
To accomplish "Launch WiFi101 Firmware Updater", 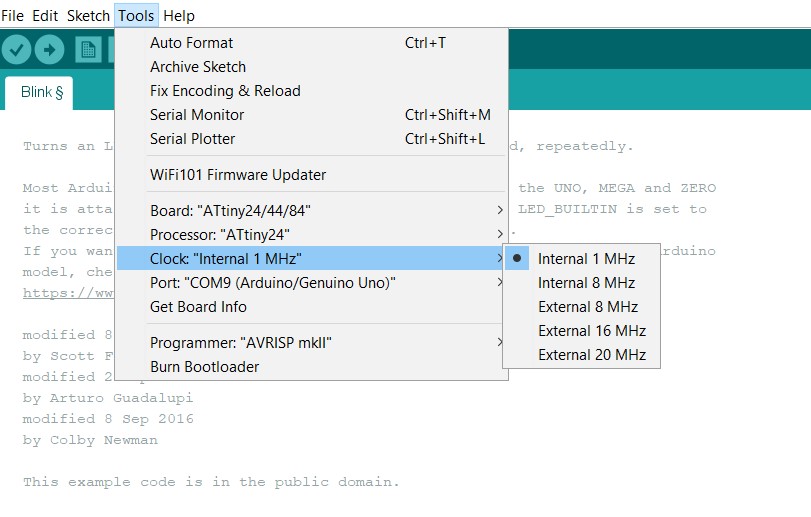I will point(238,175).
